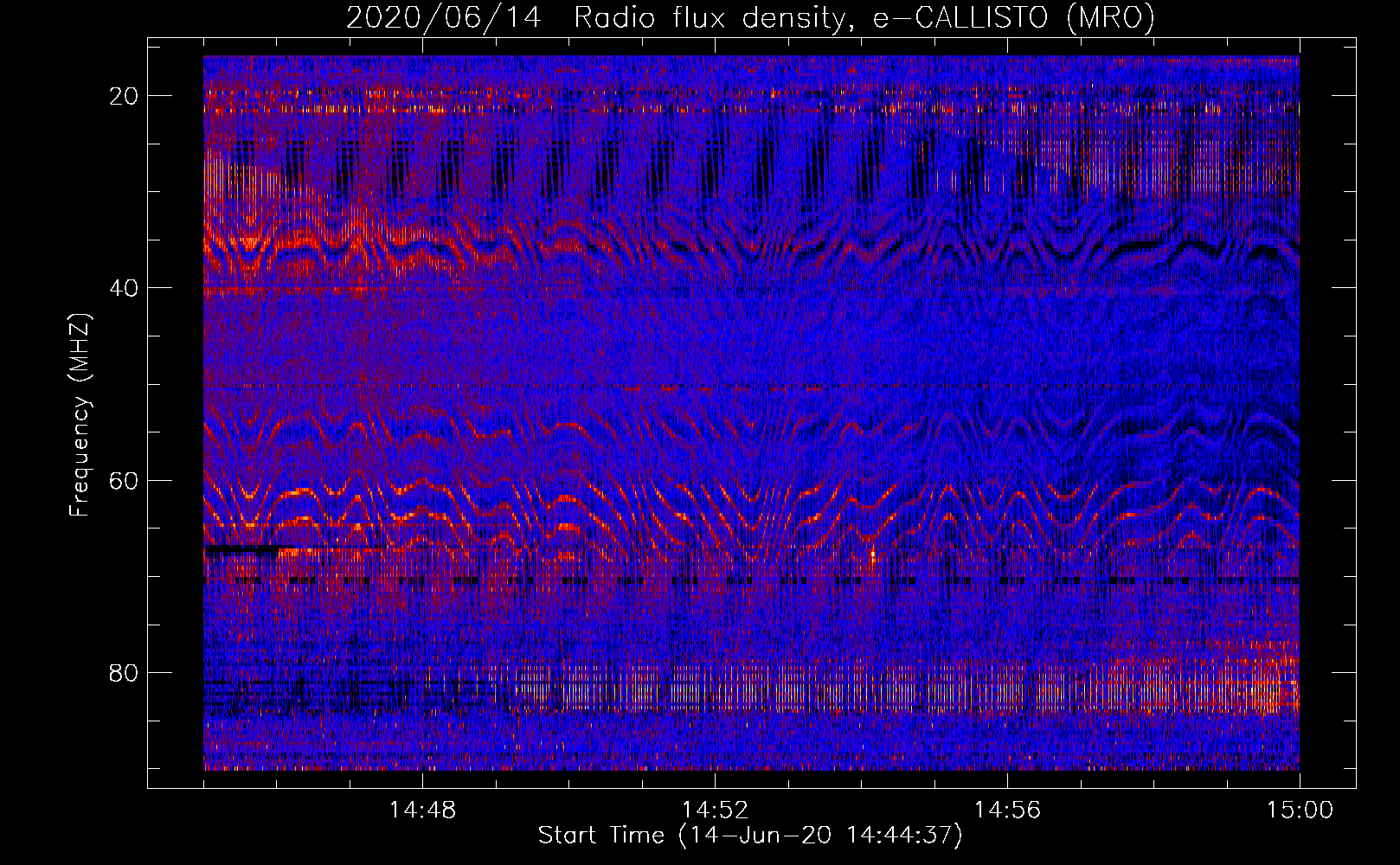Click the '14:52' time tick label

[x=715, y=811]
